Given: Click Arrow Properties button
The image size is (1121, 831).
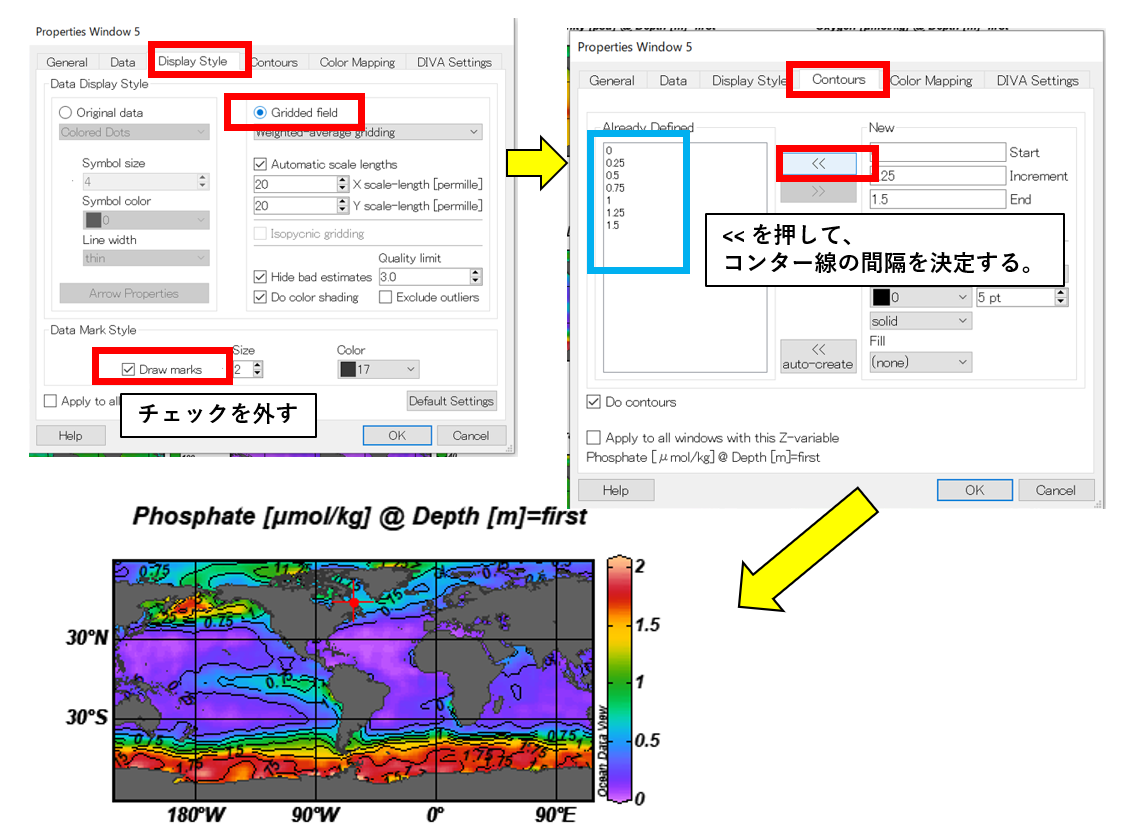Looking at the screenshot, I should click(x=134, y=293).
